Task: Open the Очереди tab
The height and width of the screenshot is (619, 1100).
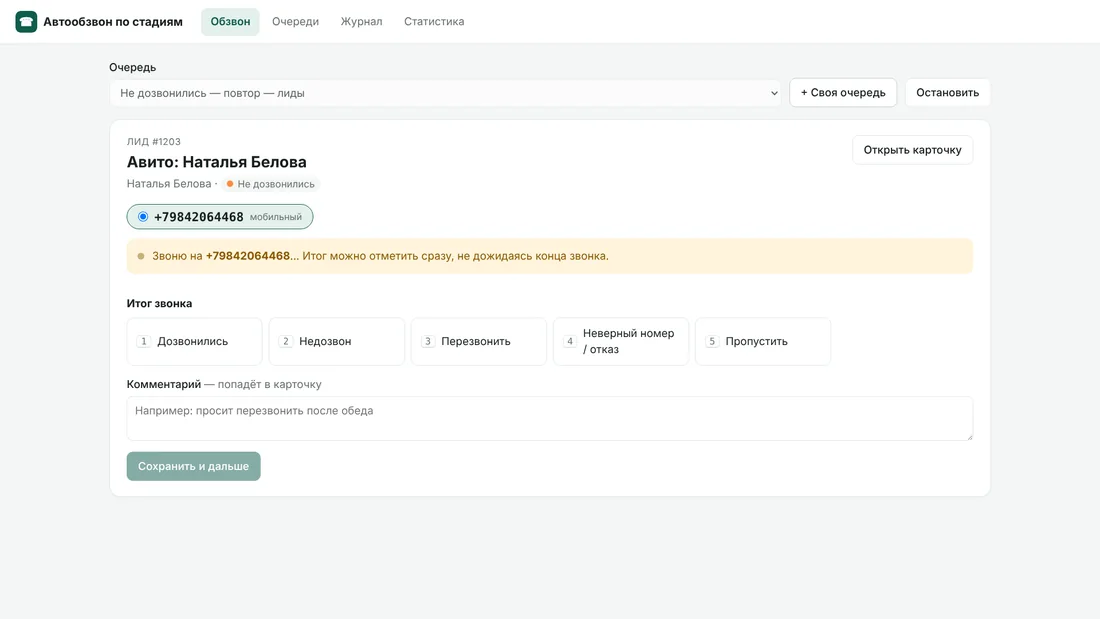Action: click(295, 22)
